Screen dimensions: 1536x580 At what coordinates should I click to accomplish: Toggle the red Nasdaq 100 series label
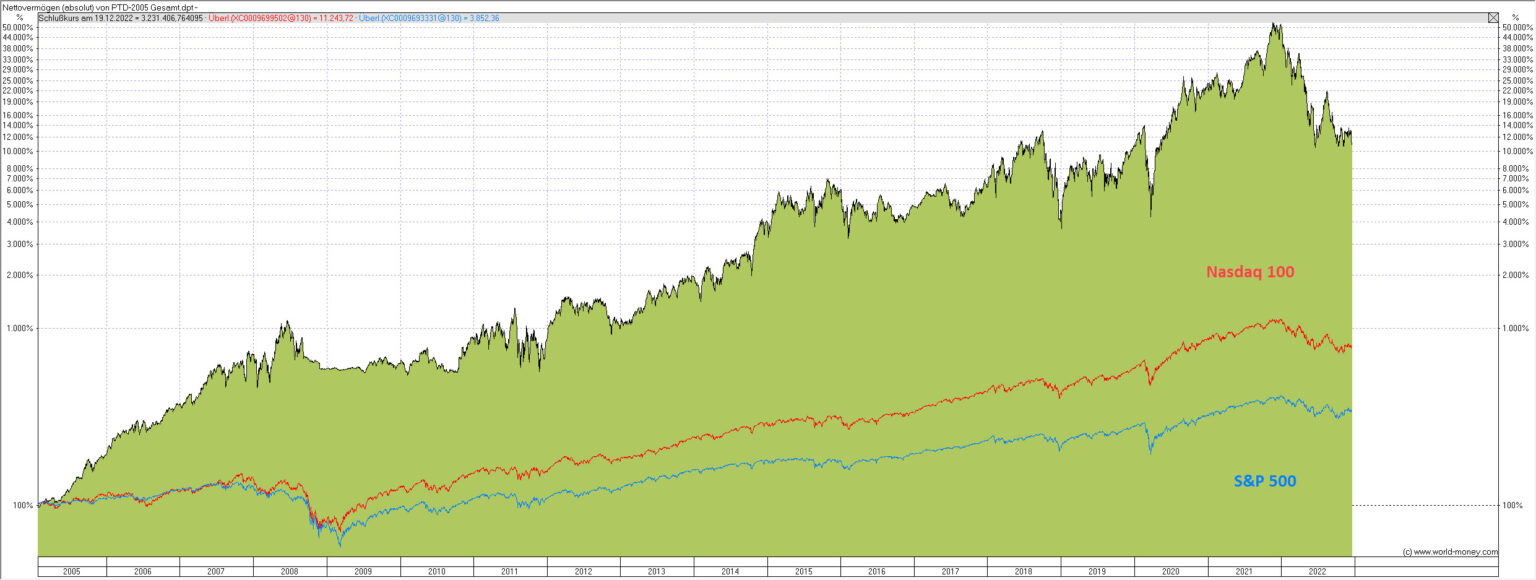click(x=1250, y=271)
